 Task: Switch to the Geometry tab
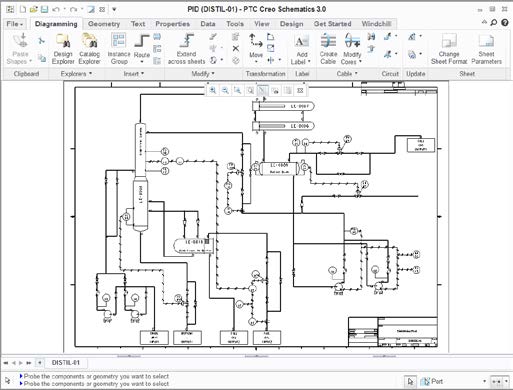104,24
